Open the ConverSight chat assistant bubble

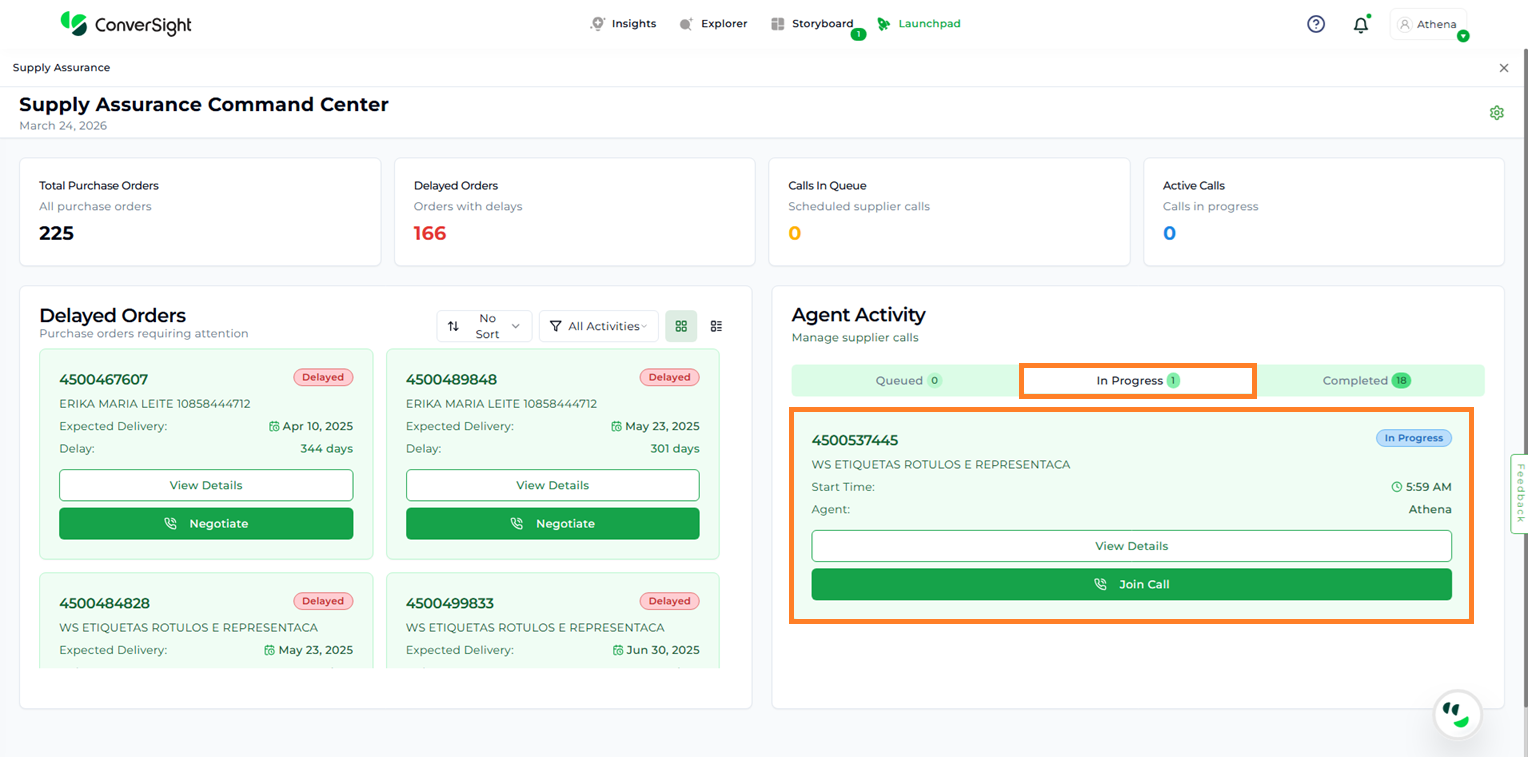(x=1457, y=714)
